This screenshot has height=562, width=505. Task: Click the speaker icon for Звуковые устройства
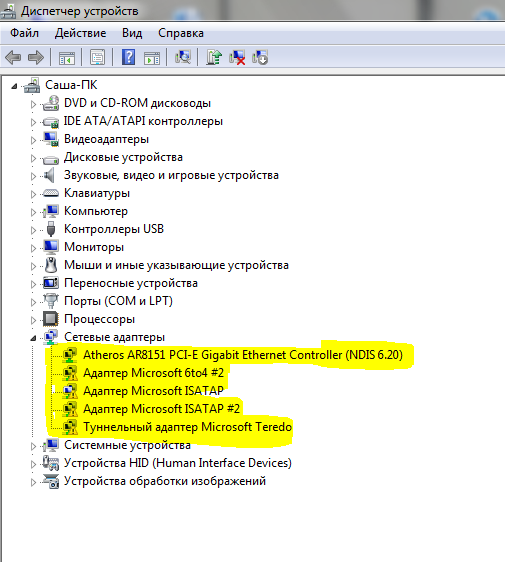click(49, 175)
